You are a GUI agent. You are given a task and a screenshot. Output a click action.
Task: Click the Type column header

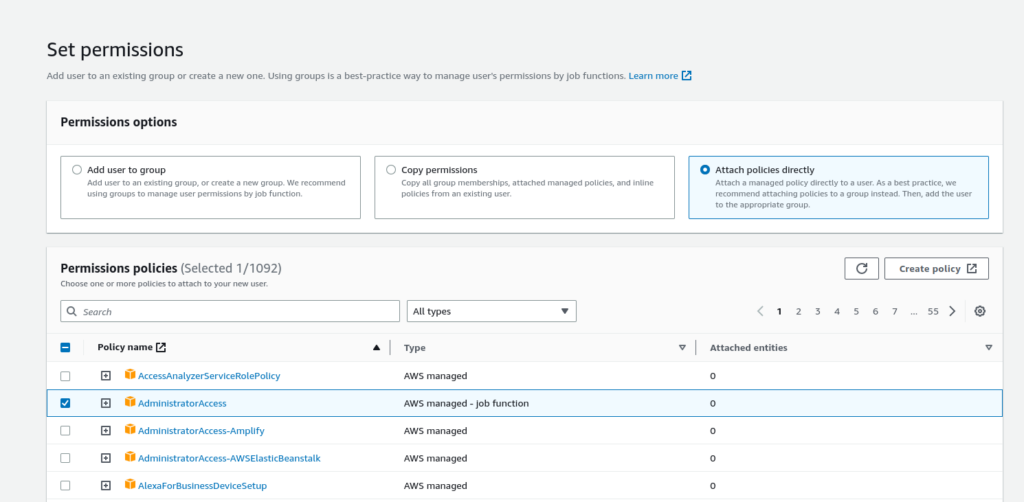click(415, 348)
